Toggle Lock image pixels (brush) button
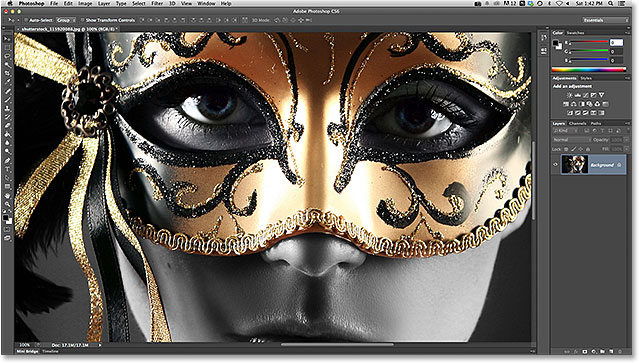Viewport: 639px width, 363px height. pos(573,149)
